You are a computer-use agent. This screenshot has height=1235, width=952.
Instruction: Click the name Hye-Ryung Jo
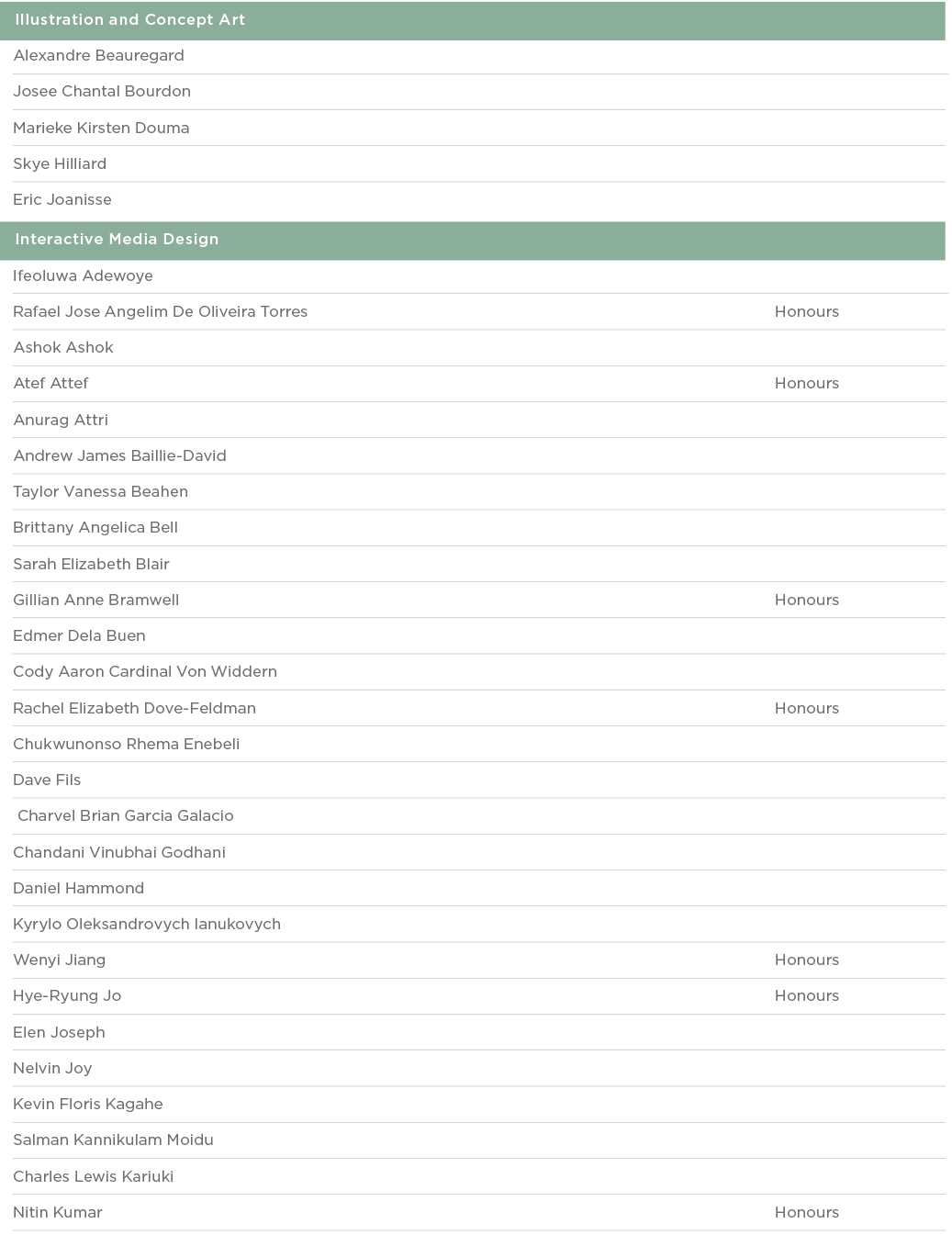pos(67,996)
